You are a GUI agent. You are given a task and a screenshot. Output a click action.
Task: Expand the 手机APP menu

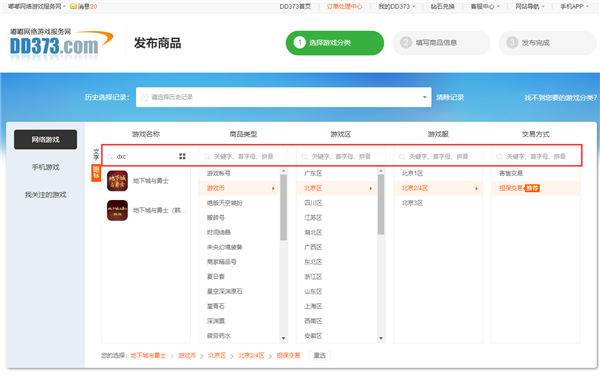(x=574, y=7)
